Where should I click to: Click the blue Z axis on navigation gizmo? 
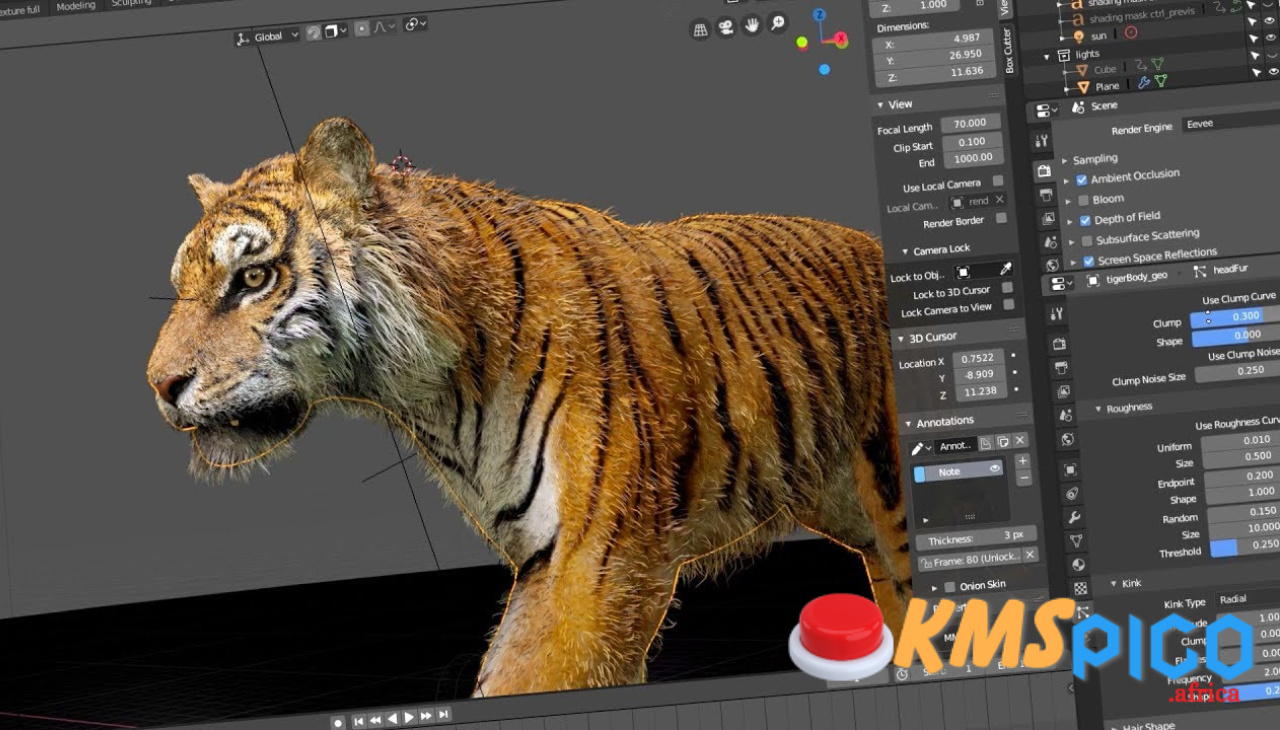(819, 15)
